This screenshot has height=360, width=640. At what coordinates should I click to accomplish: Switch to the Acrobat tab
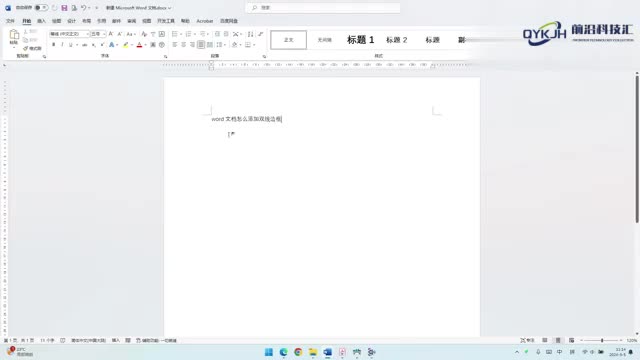[x=204, y=21]
